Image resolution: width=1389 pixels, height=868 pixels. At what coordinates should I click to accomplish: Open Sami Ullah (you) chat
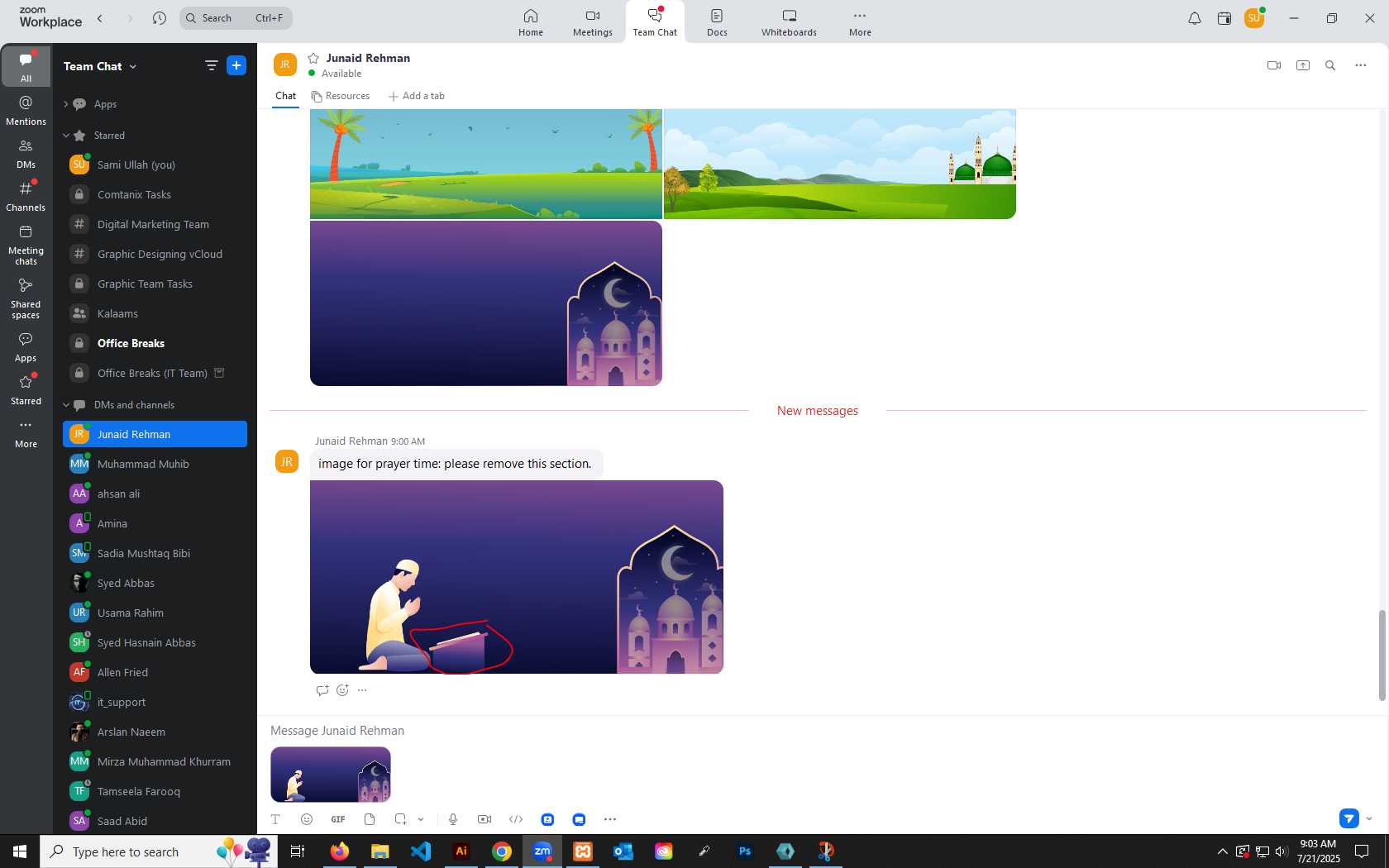(x=155, y=165)
